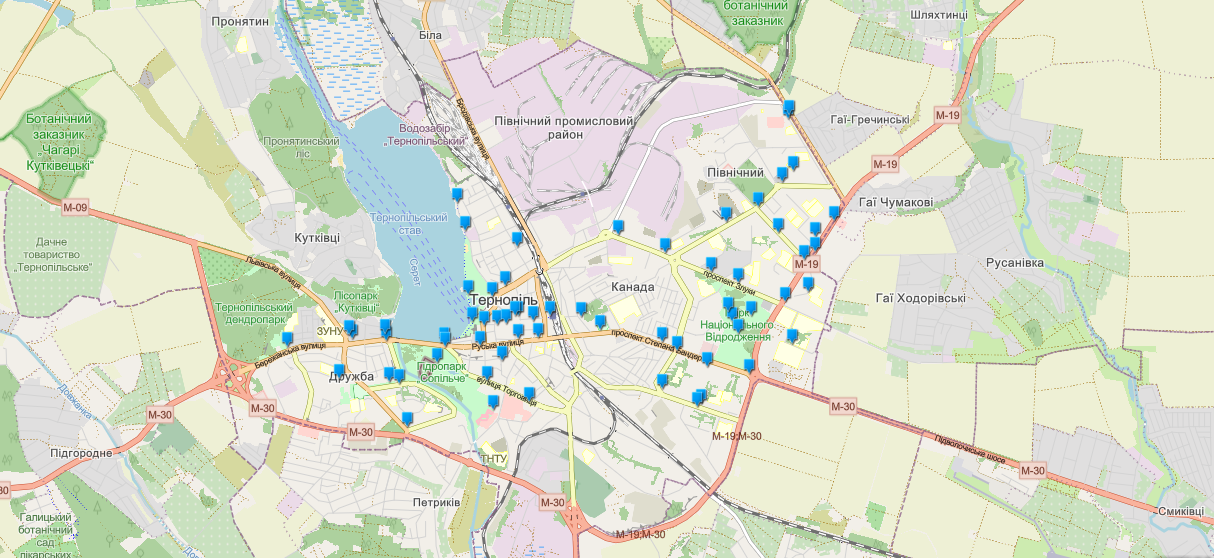Click the M-19 shield near Шляхтинці

coord(947,116)
